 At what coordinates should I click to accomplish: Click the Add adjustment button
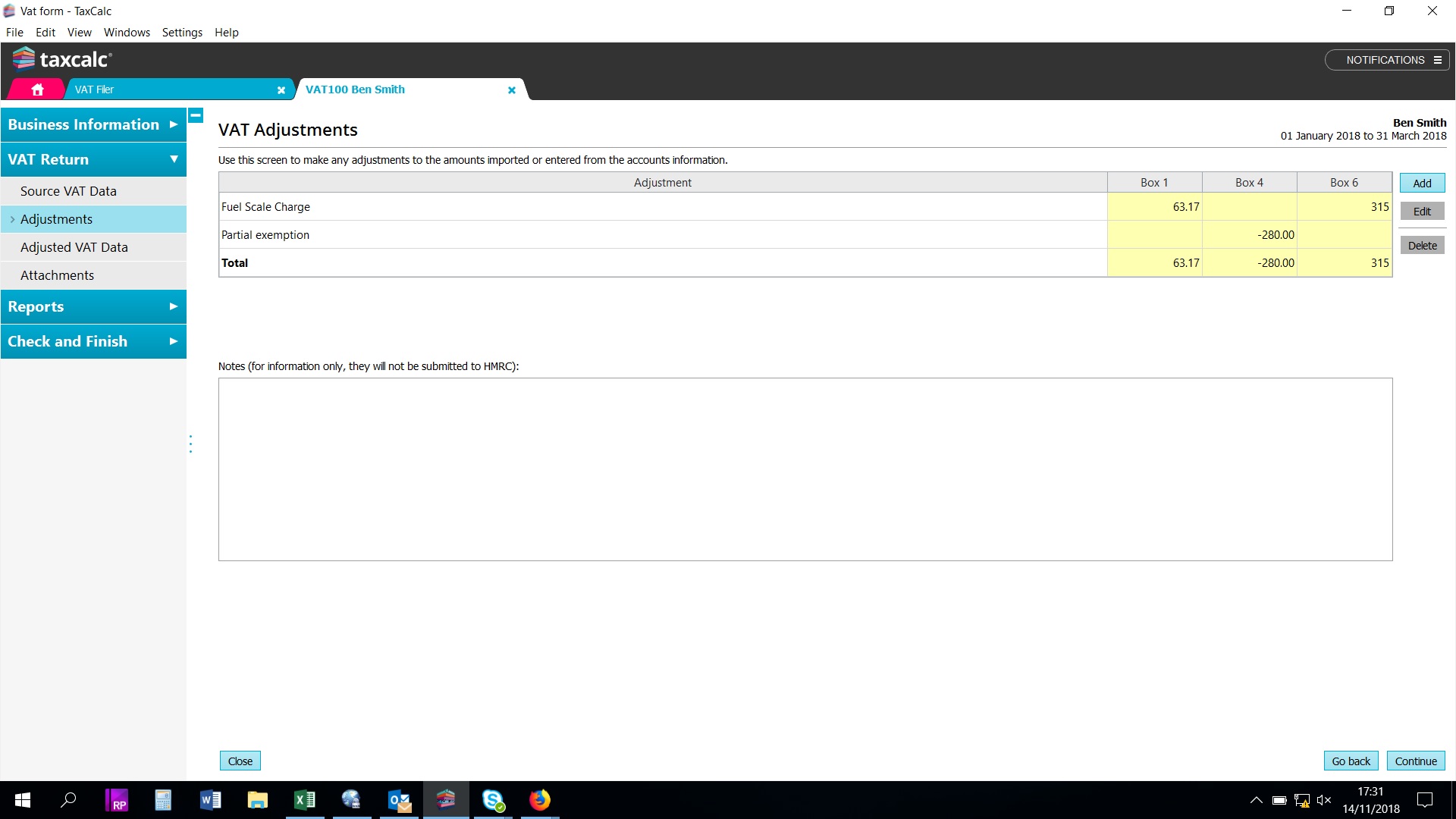coord(1422,183)
